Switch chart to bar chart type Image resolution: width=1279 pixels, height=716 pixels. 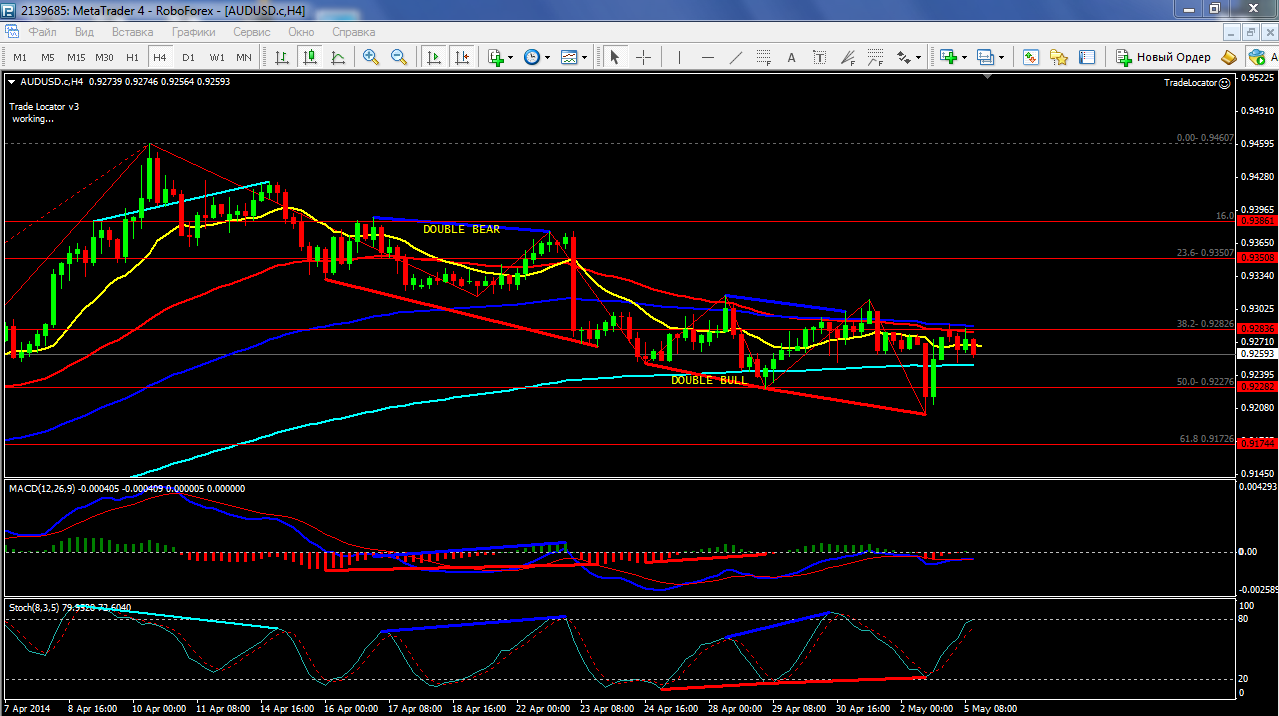click(x=282, y=57)
